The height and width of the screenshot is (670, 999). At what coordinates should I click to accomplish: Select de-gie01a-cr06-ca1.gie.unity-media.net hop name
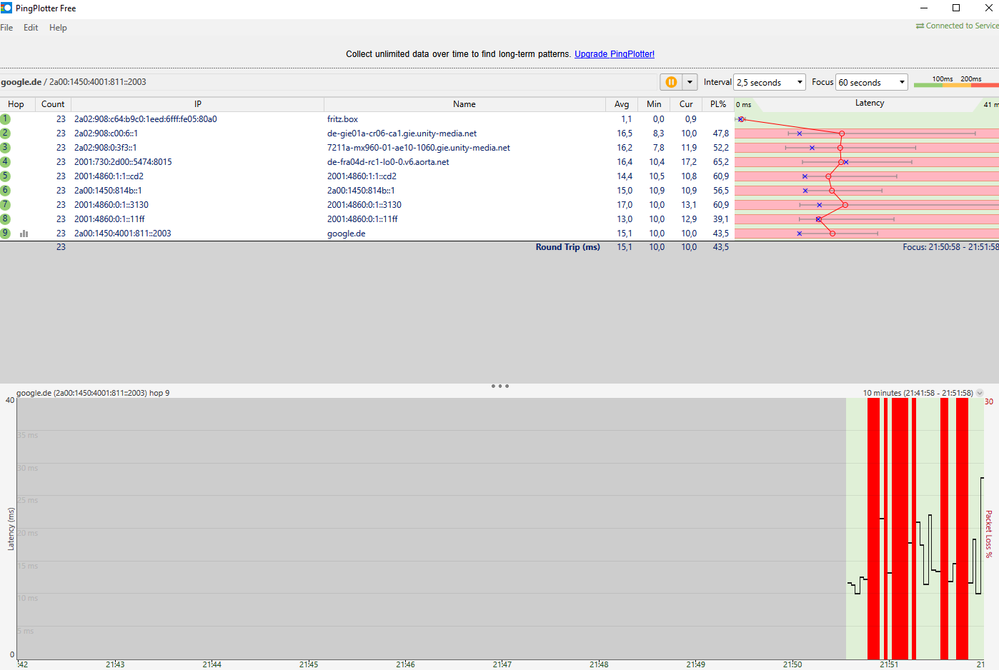(x=402, y=133)
